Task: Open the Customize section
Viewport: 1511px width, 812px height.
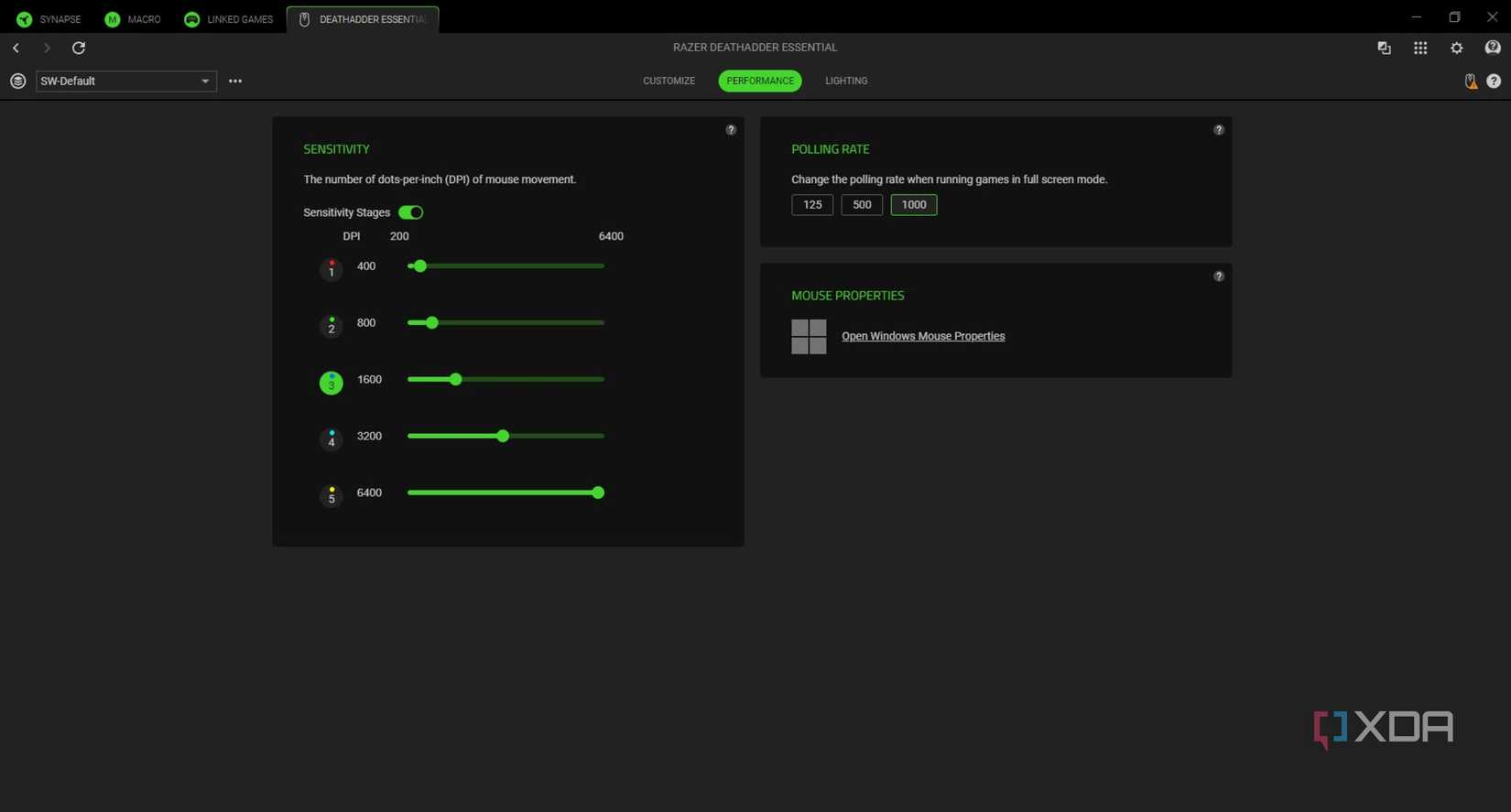Action: pos(669,81)
